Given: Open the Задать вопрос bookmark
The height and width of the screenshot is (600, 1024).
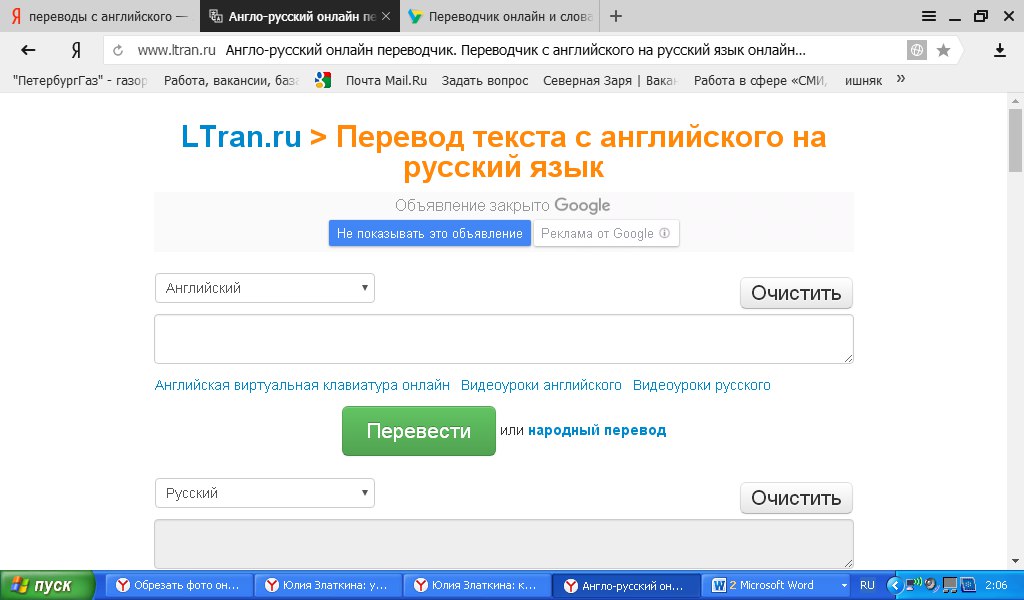Looking at the screenshot, I should click(485, 80).
